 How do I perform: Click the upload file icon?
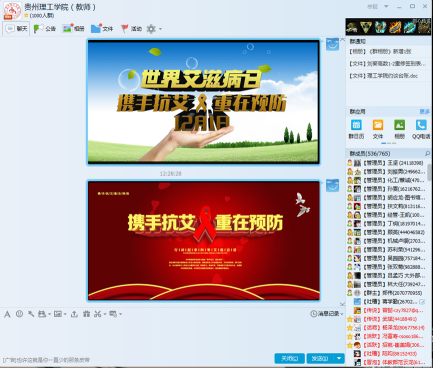(x=74, y=314)
